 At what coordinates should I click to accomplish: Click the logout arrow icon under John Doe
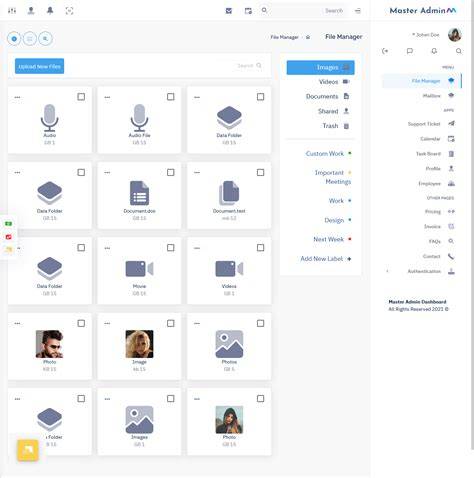pyautogui.click(x=385, y=51)
